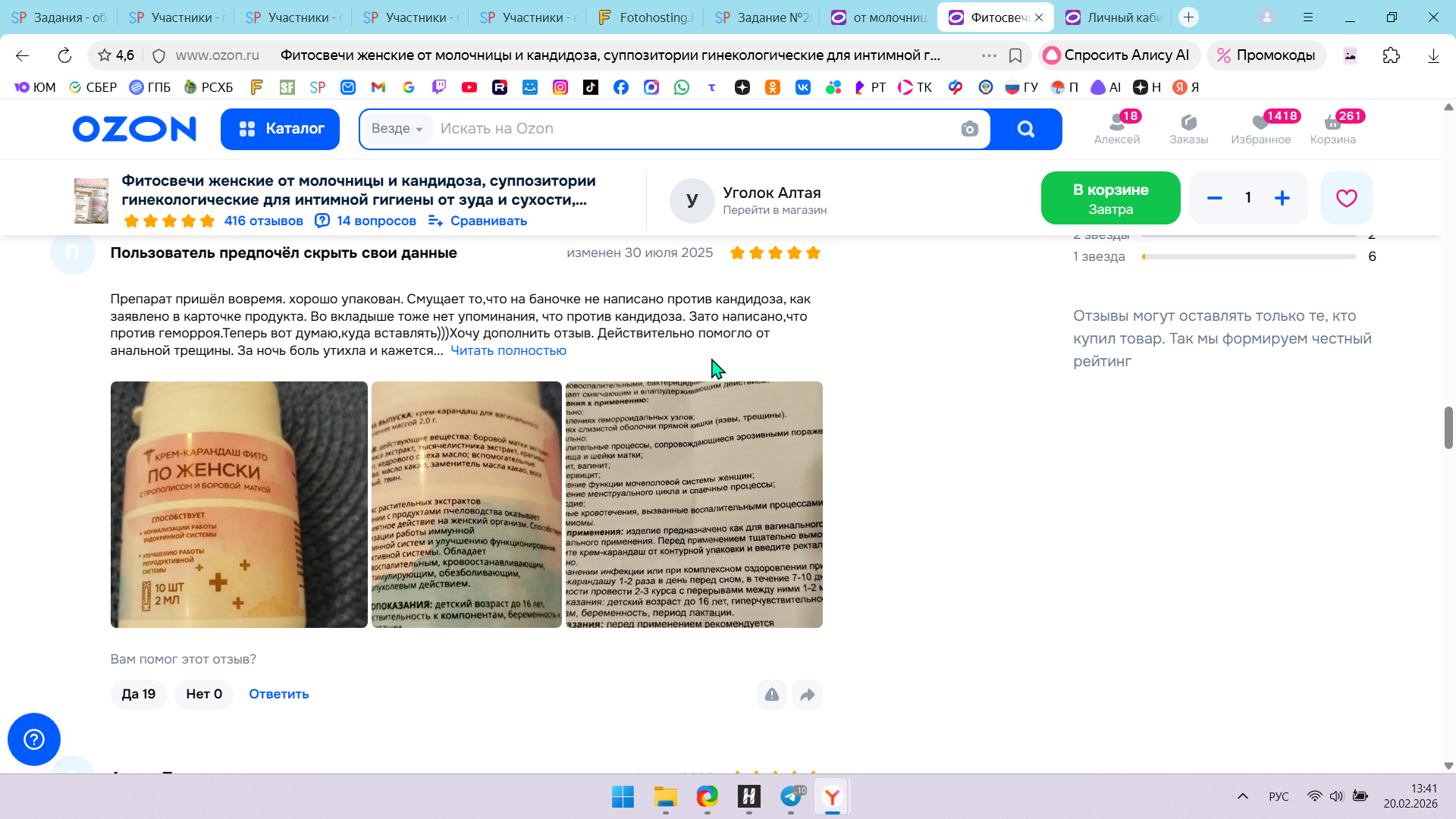The height and width of the screenshot is (819, 1456).
Task: Click the camera image search icon
Action: pos(969,129)
